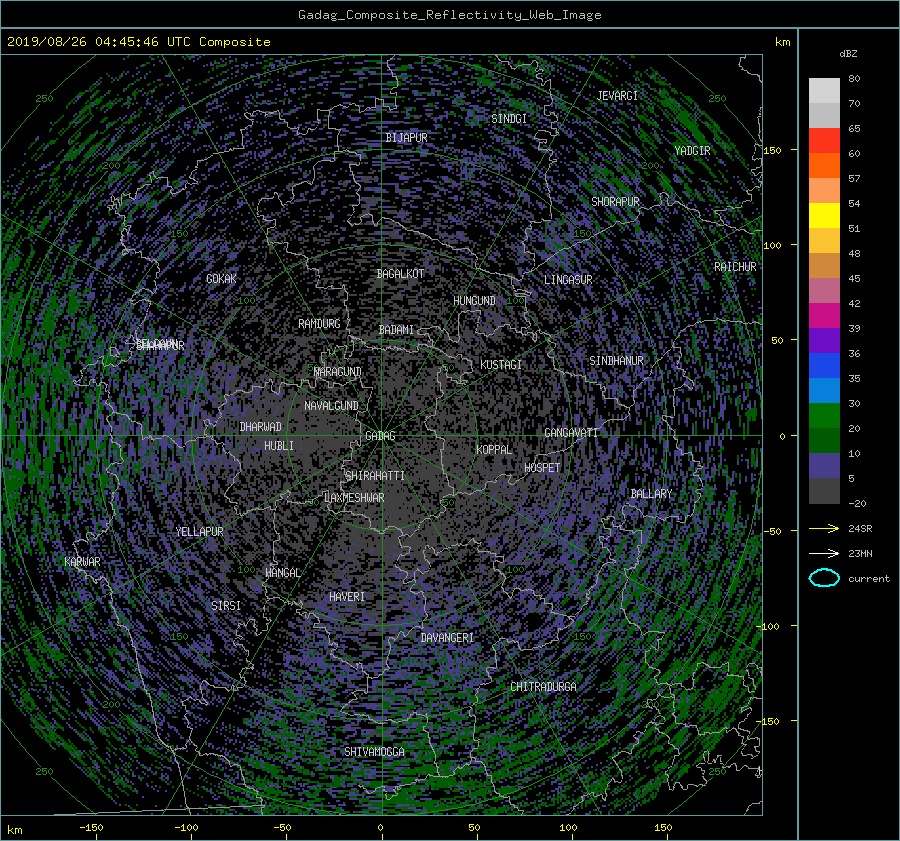Click the SIRSI city label
The width and height of the screenshot is (900, 841).
point(226,606)
